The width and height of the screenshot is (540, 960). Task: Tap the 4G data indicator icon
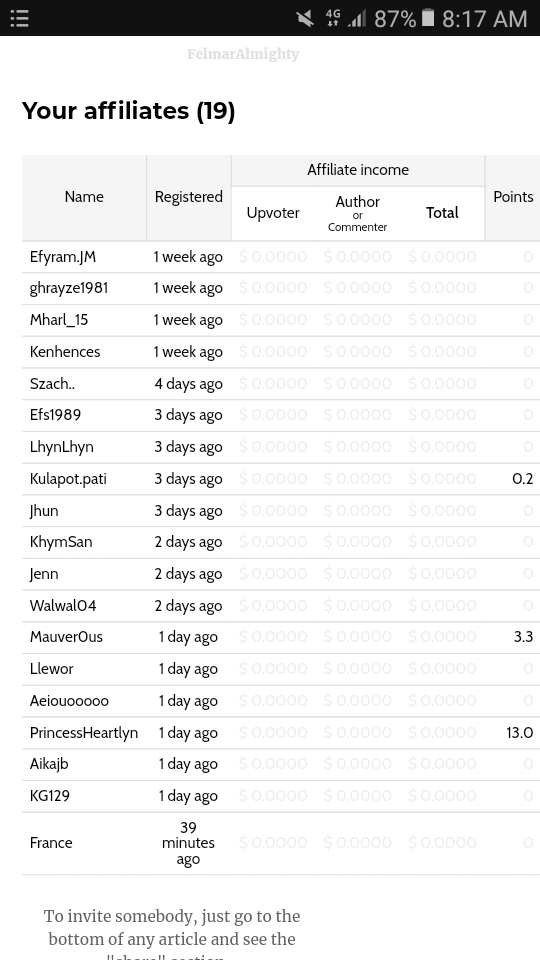tap(333, 18)
